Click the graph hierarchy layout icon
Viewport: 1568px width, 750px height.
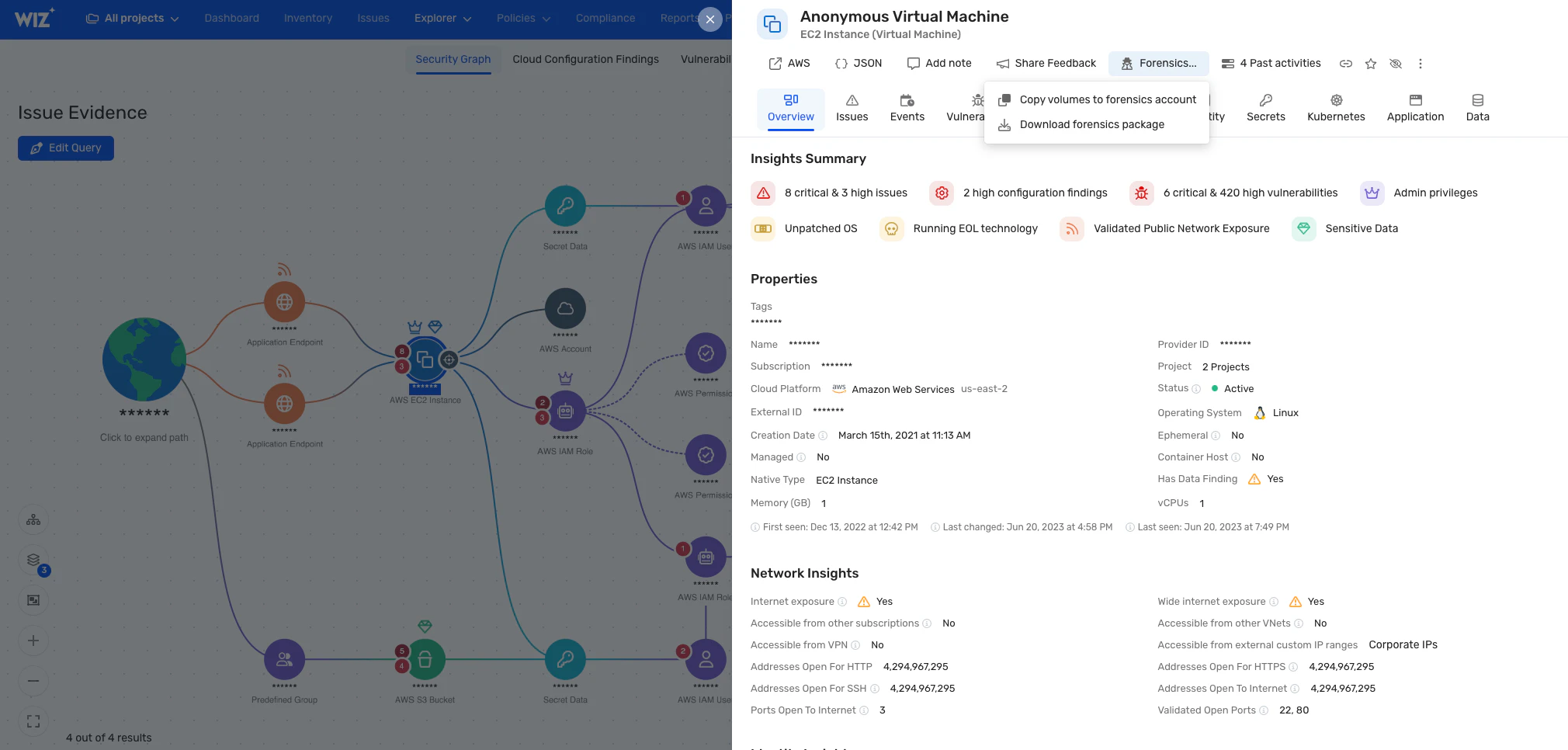click(33, 520)
